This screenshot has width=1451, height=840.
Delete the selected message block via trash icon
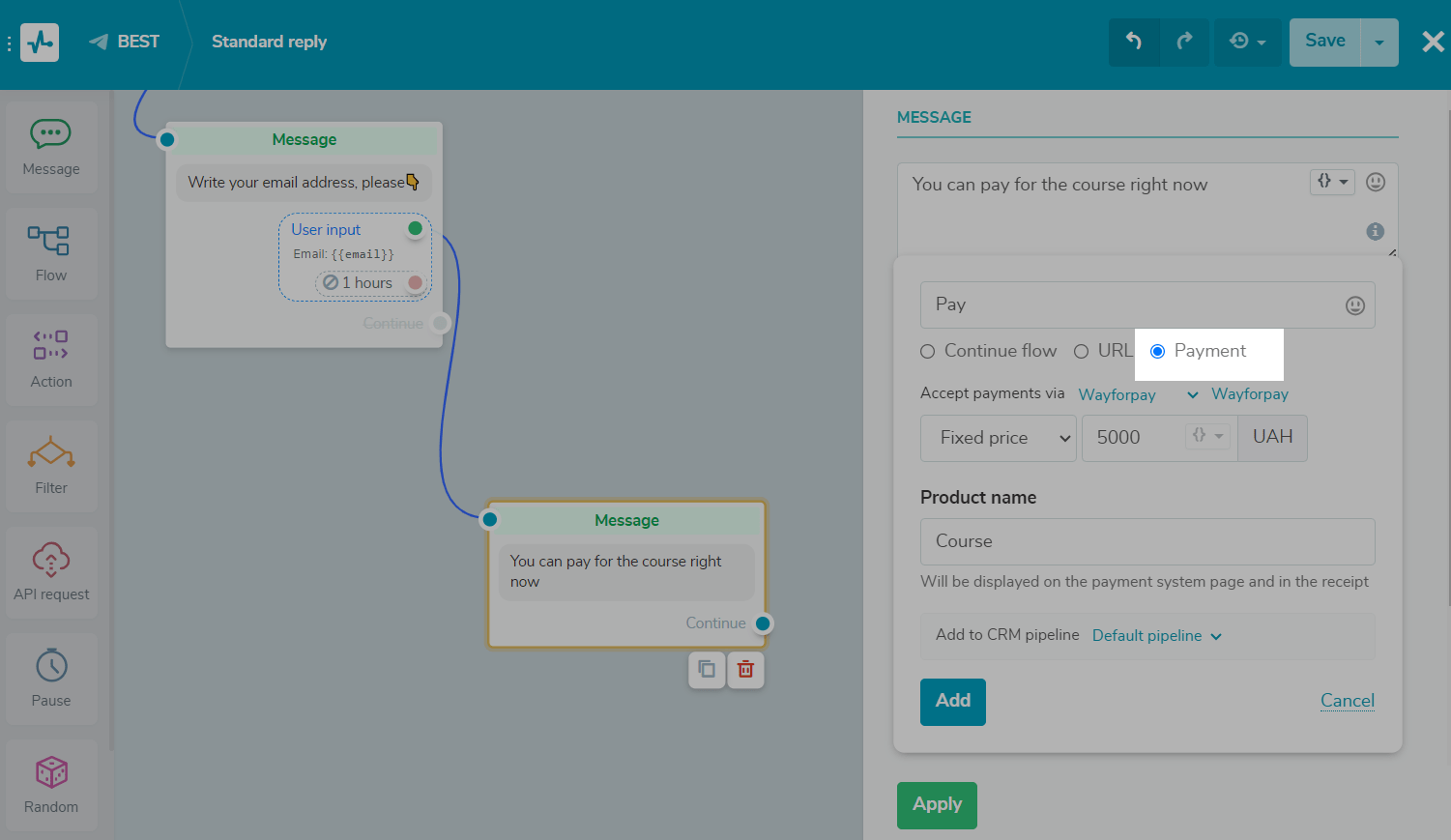click(x=745, y=669)
